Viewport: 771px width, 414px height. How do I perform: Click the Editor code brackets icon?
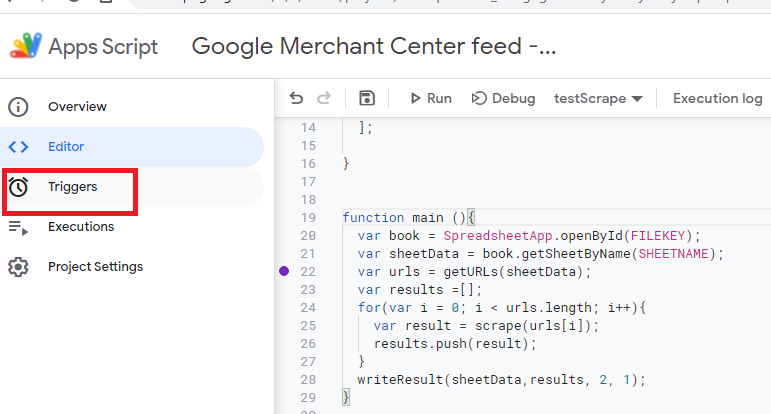pos(18,147)
